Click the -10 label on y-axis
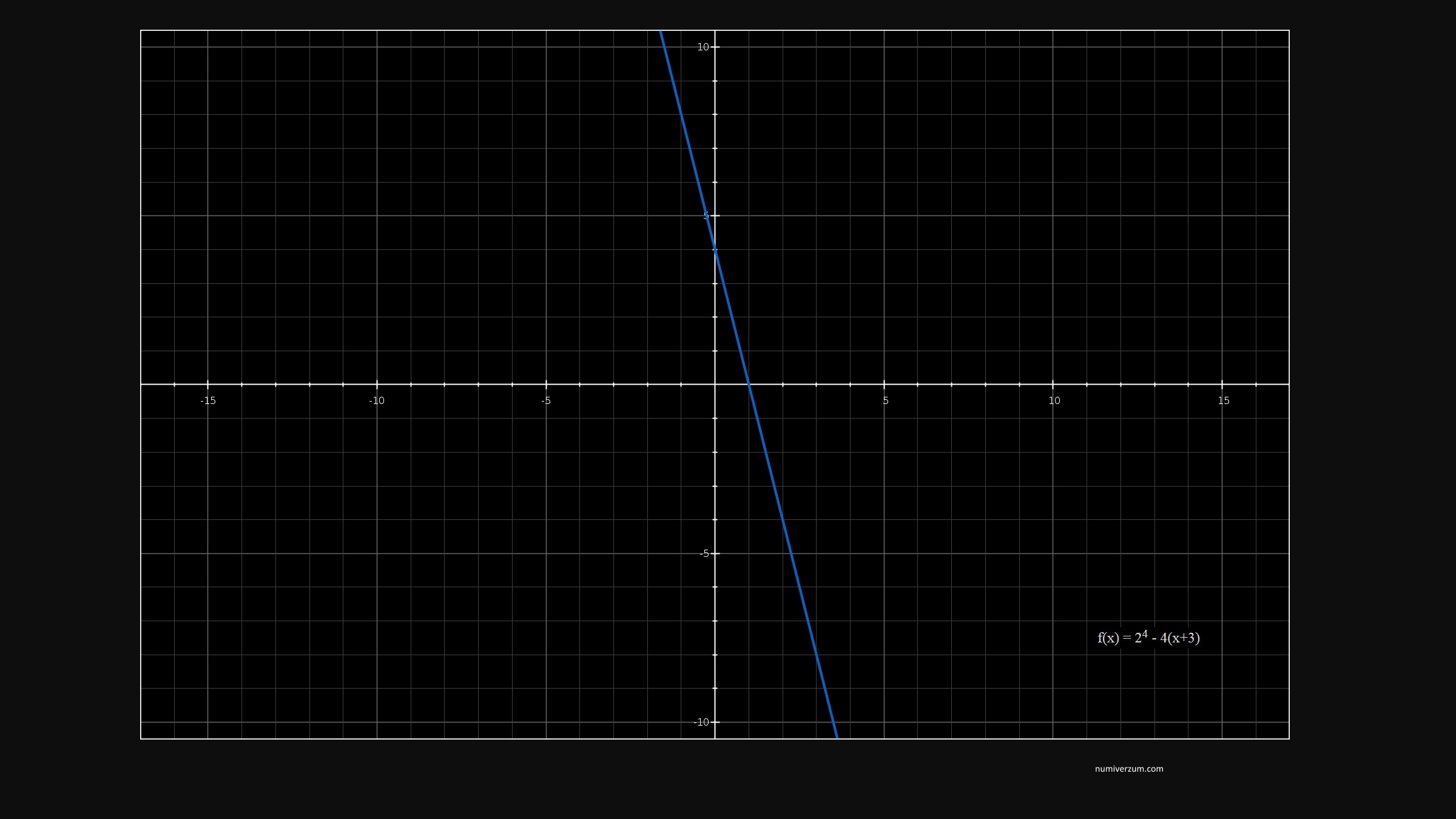Viewport: 1456px width, 819px height. tap(701, 722)
